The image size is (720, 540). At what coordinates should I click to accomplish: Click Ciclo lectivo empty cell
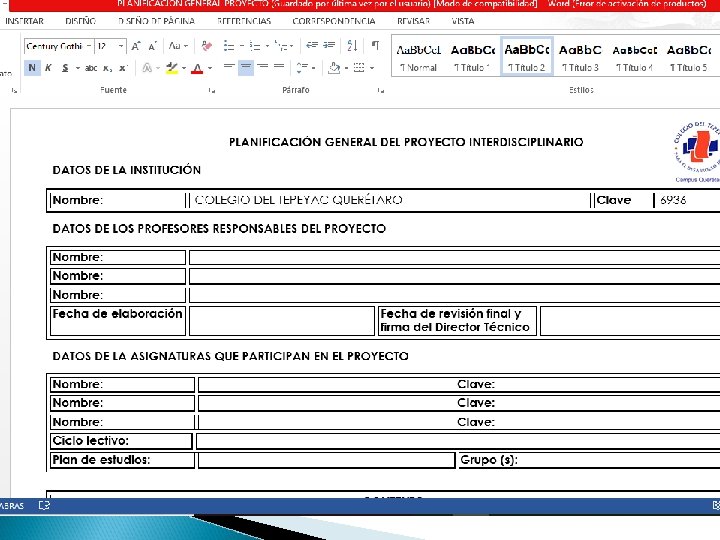(458, 441)
